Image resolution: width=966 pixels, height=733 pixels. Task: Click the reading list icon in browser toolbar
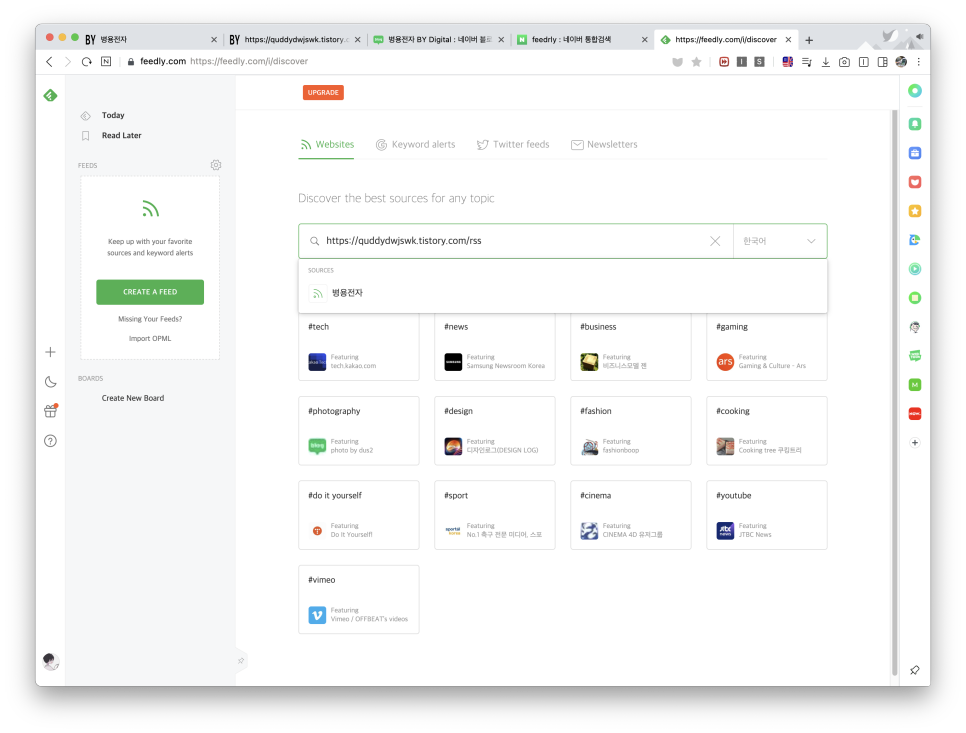[x=806, y=62]
